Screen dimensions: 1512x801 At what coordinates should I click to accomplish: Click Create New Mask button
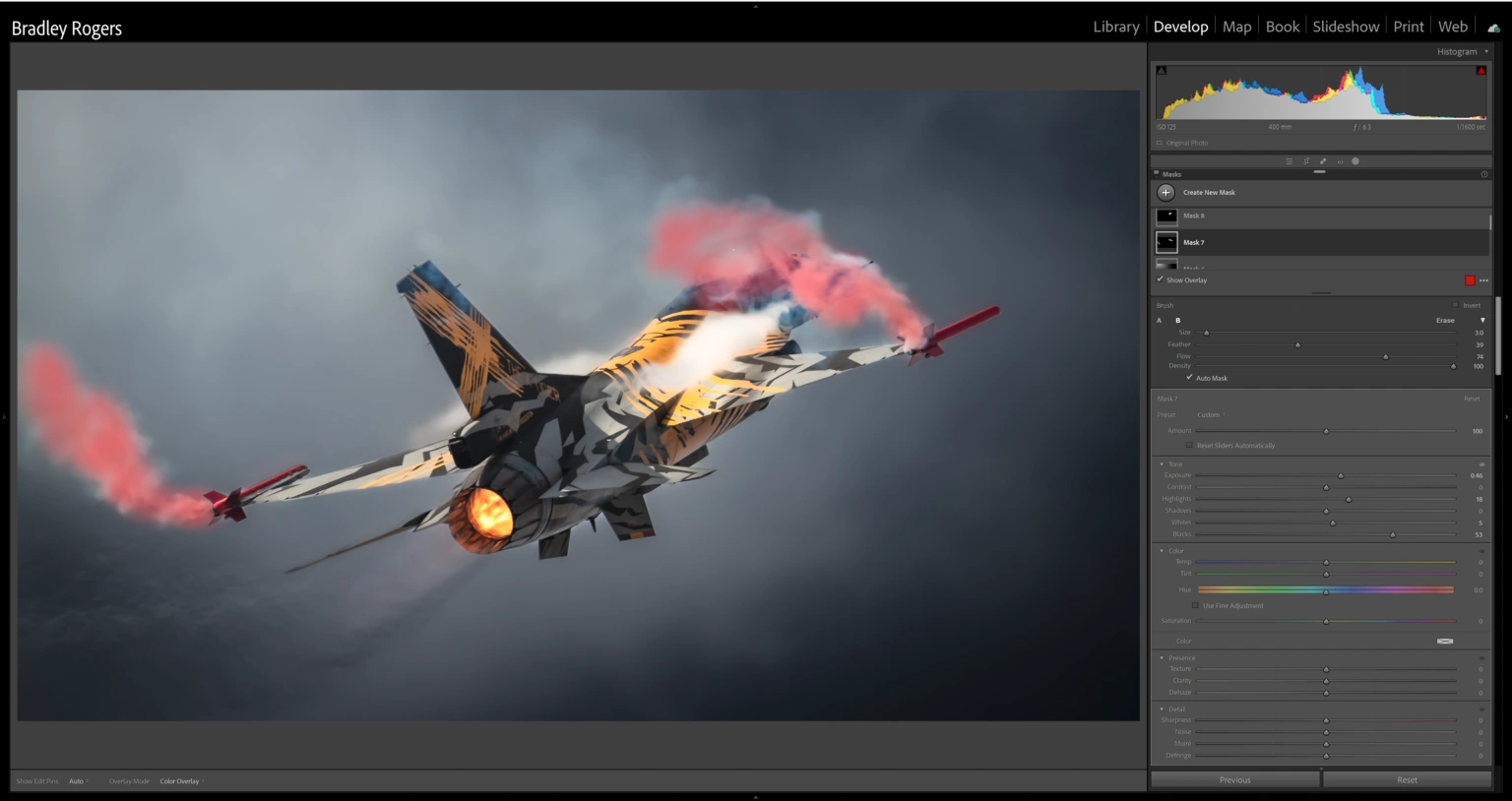(1209, 193)
